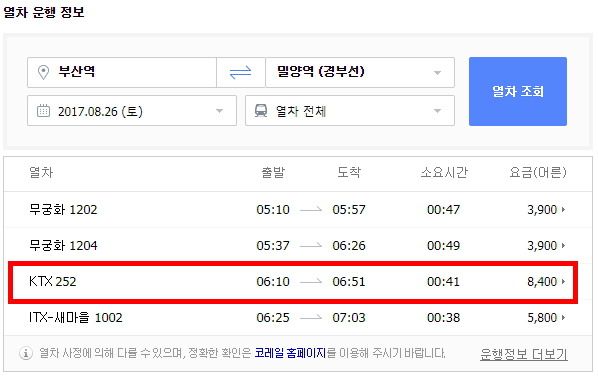The width and height of the screenshot is (598, 376).
Task: Click the 열차 column header
Action: point(41,172)
